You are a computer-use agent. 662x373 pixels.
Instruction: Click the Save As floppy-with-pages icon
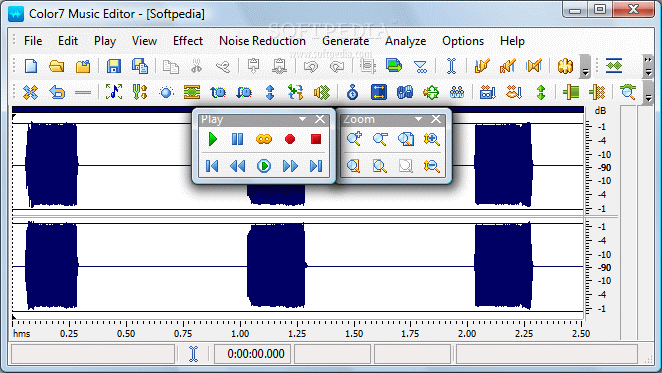(x=140, y=66)
